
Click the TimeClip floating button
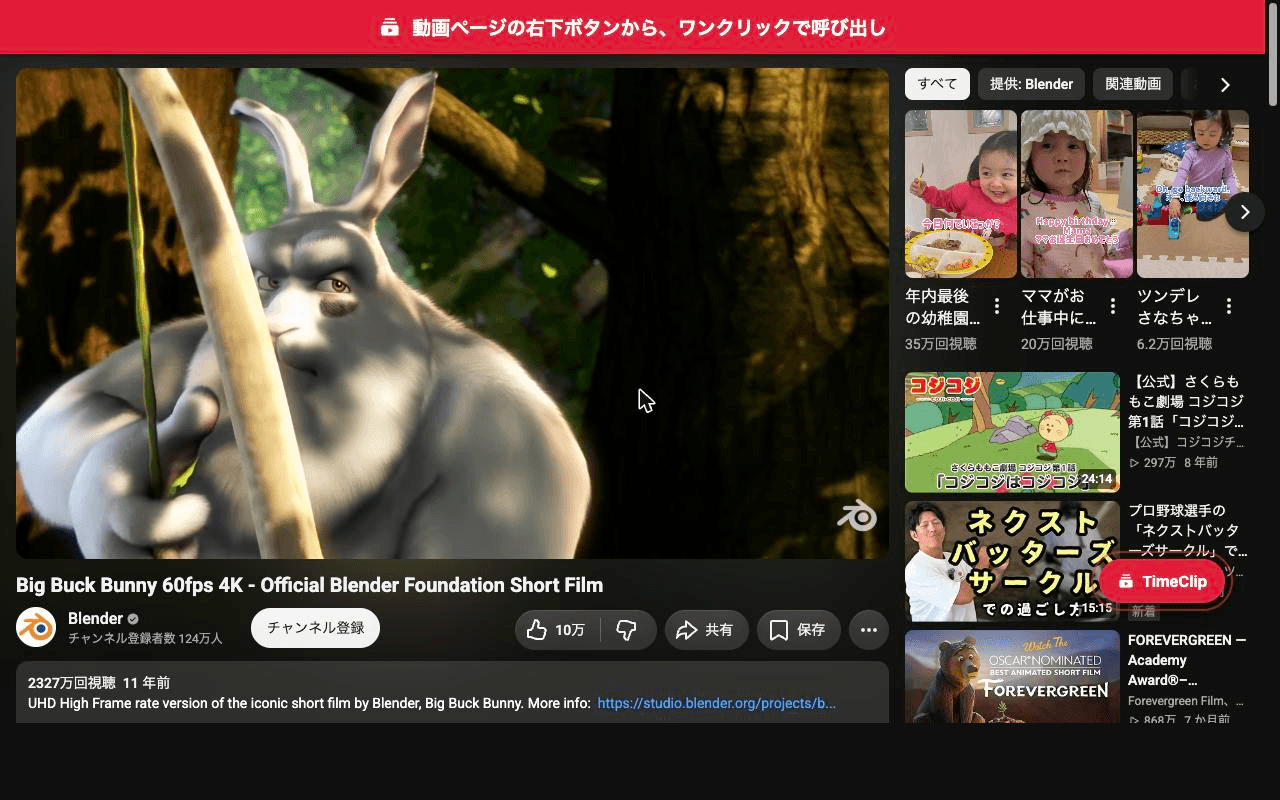click(1161, 582)
